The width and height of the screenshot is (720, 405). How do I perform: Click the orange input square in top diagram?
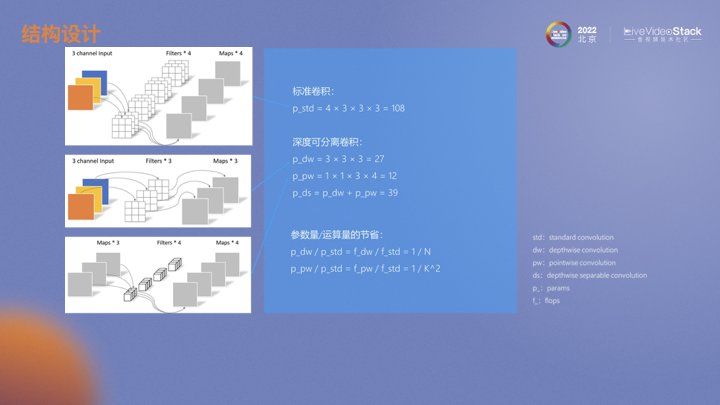[x=80, y=98]
